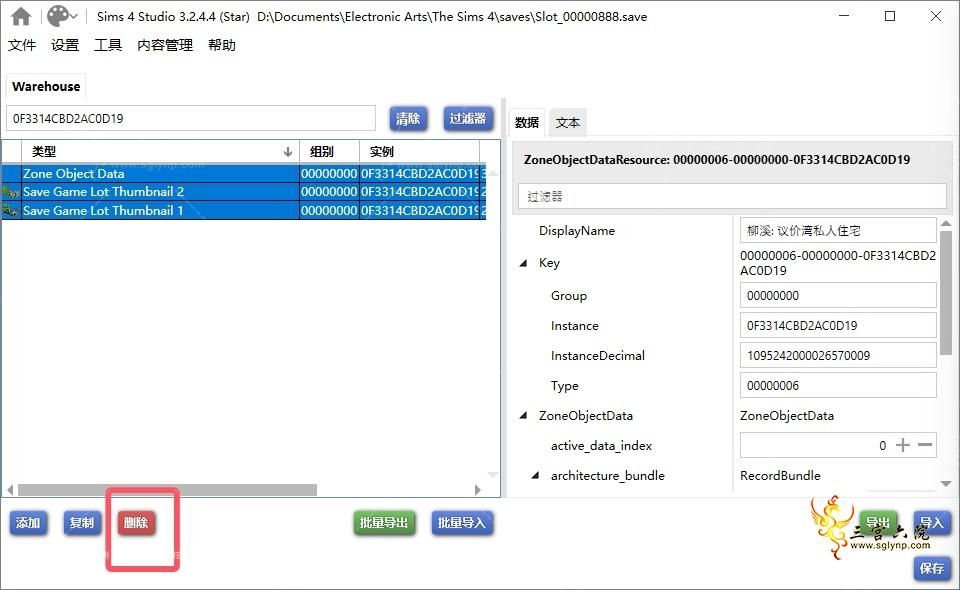Select Save Game Lot Thumbnail 2 row
960x590 pixels.
pyautogui.click(x=244, y=192)
